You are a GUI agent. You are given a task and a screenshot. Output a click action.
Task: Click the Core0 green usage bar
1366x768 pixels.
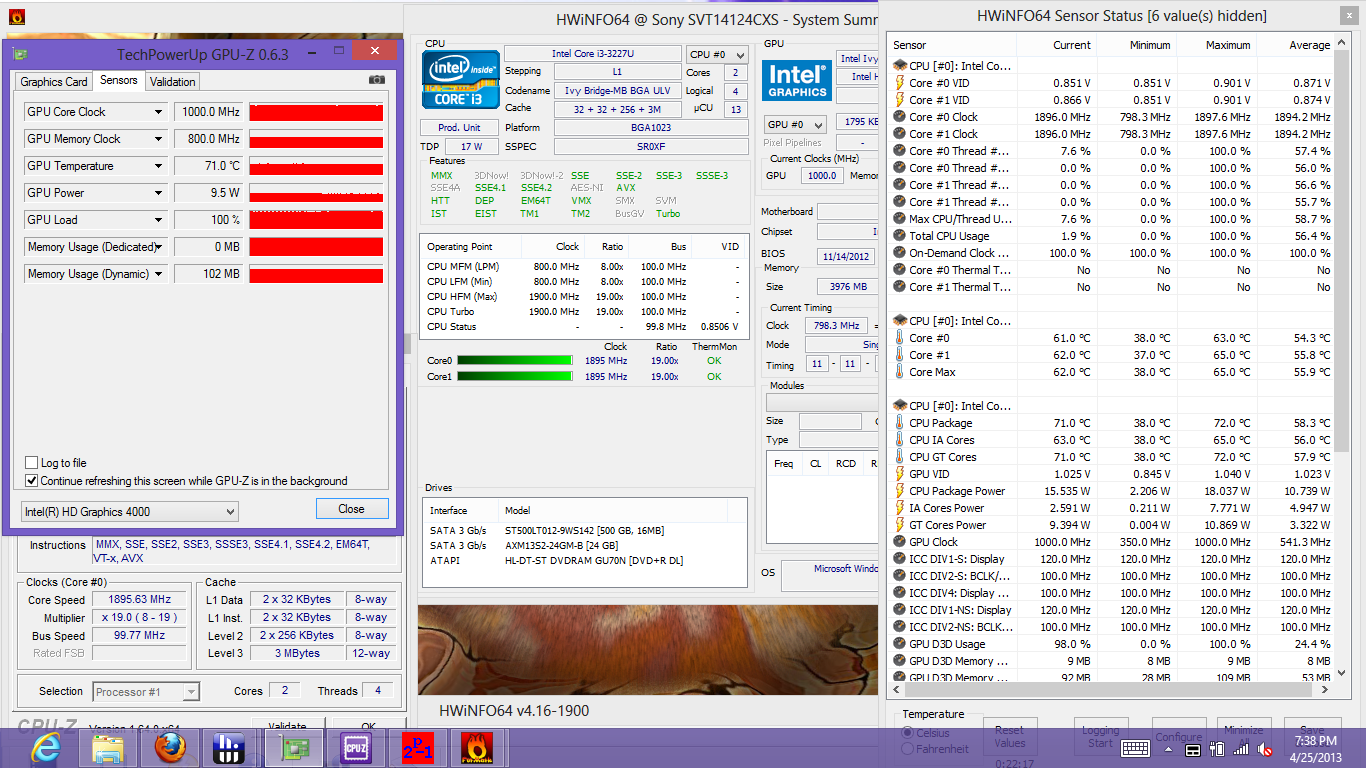514,360
